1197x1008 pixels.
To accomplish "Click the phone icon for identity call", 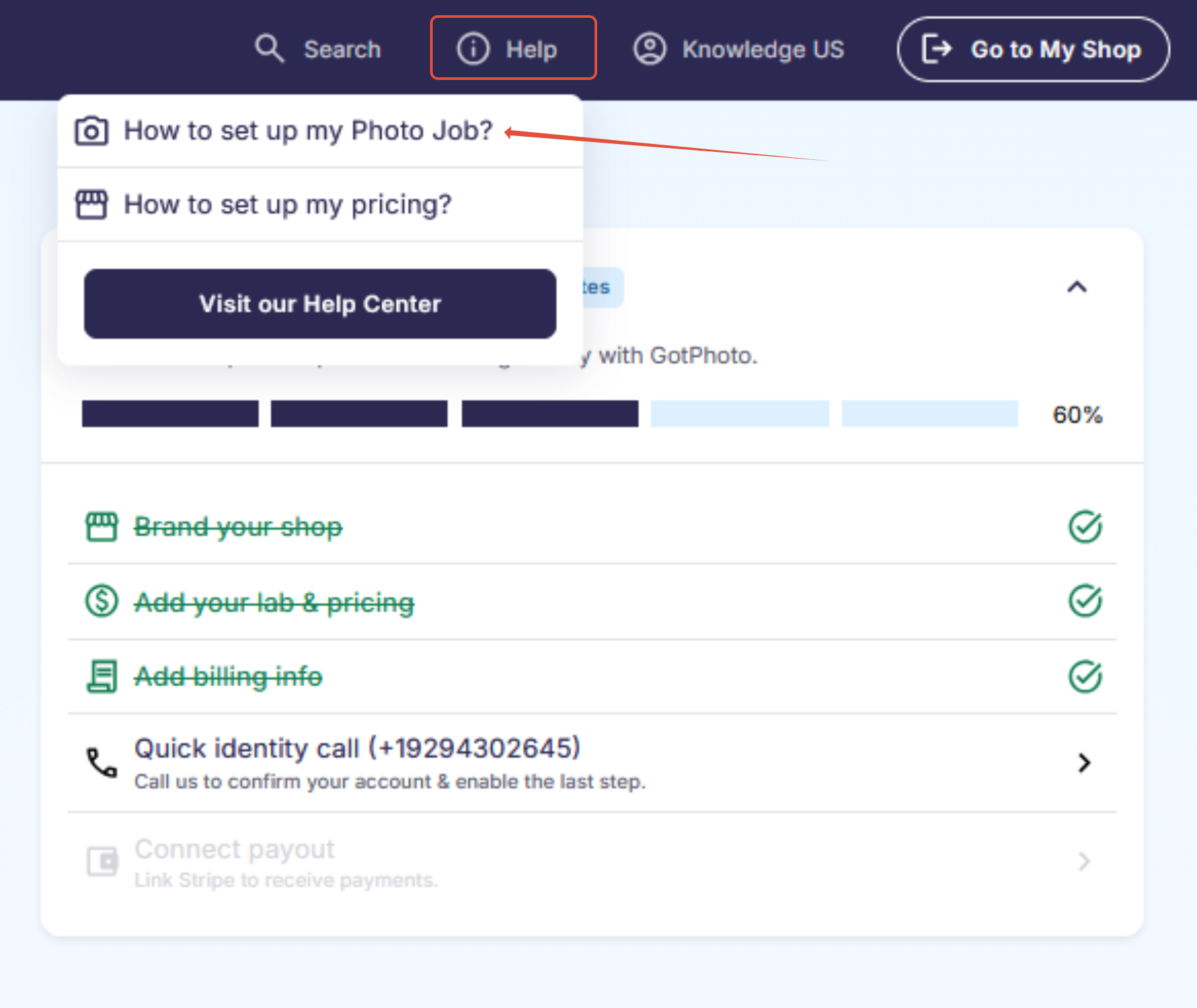I will click(x=102, y=763).
